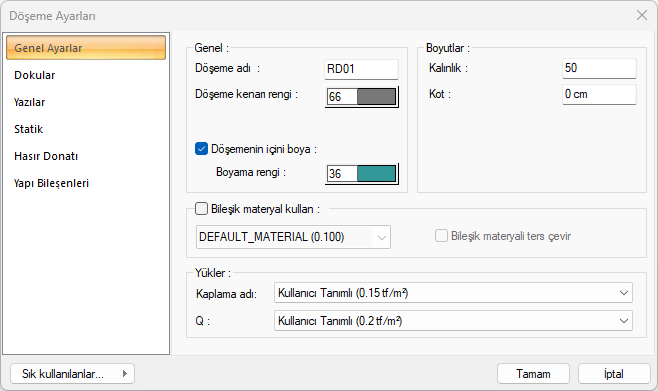This screenshot has height=391, width=658.
Task: Expand the Q load dropdown
Action: pyautogui.click(x=453, y=321)
